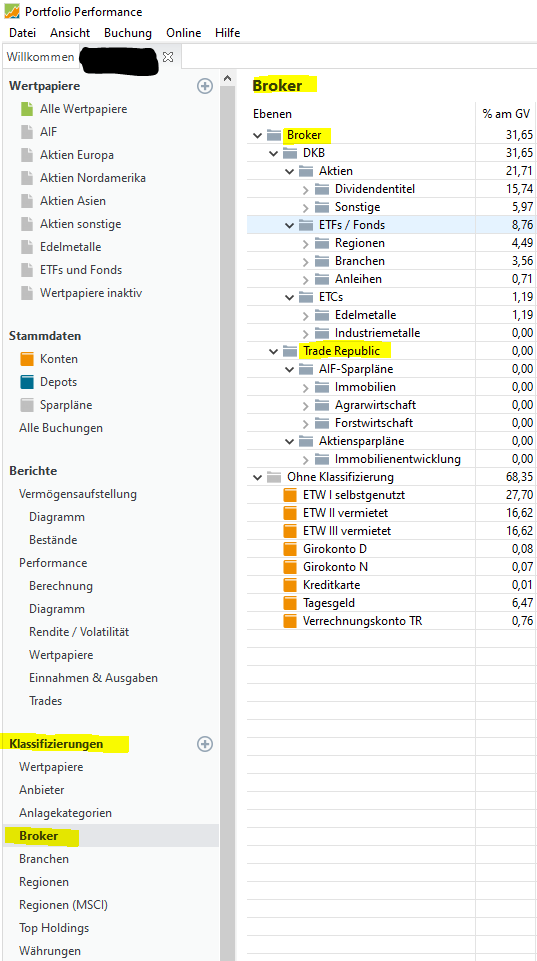Open the Datei menu

coord(23,32)
